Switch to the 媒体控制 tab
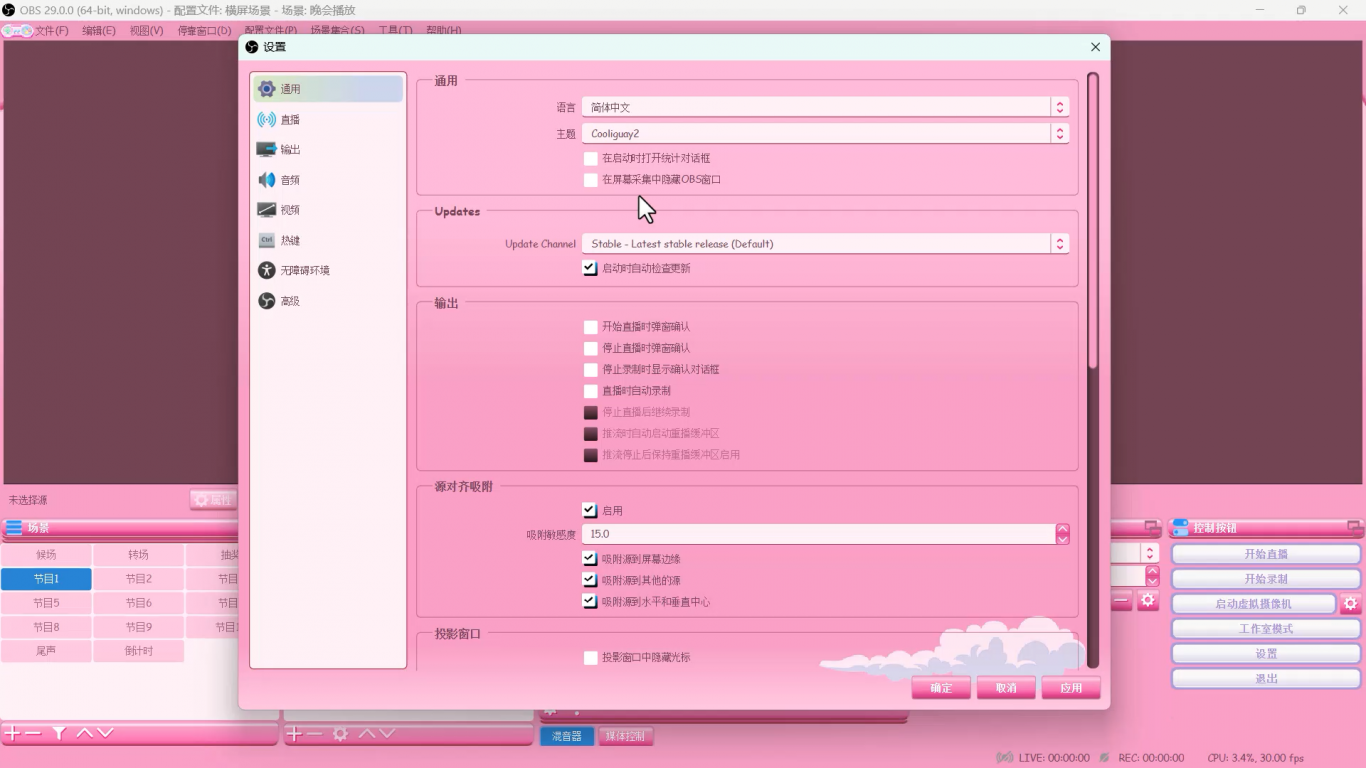1366x768 pixels. coord(626,736)
